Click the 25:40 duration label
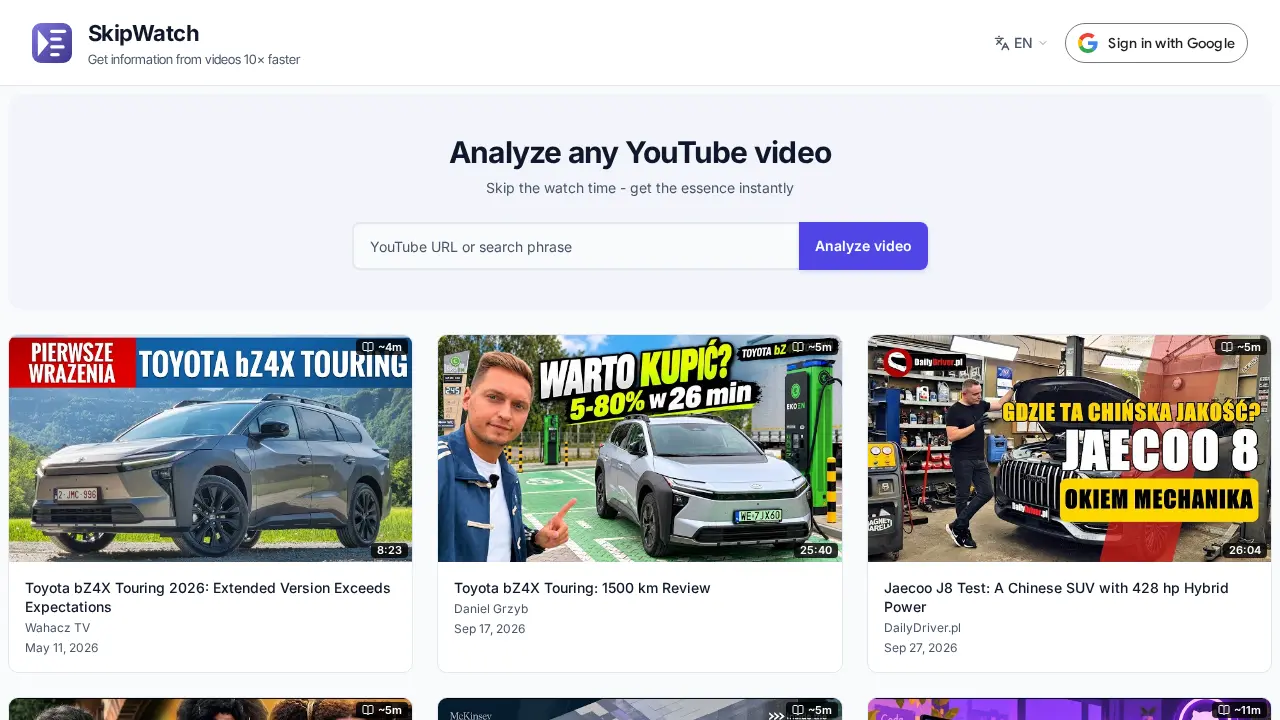1280x720 pixels. click(816, 550)
